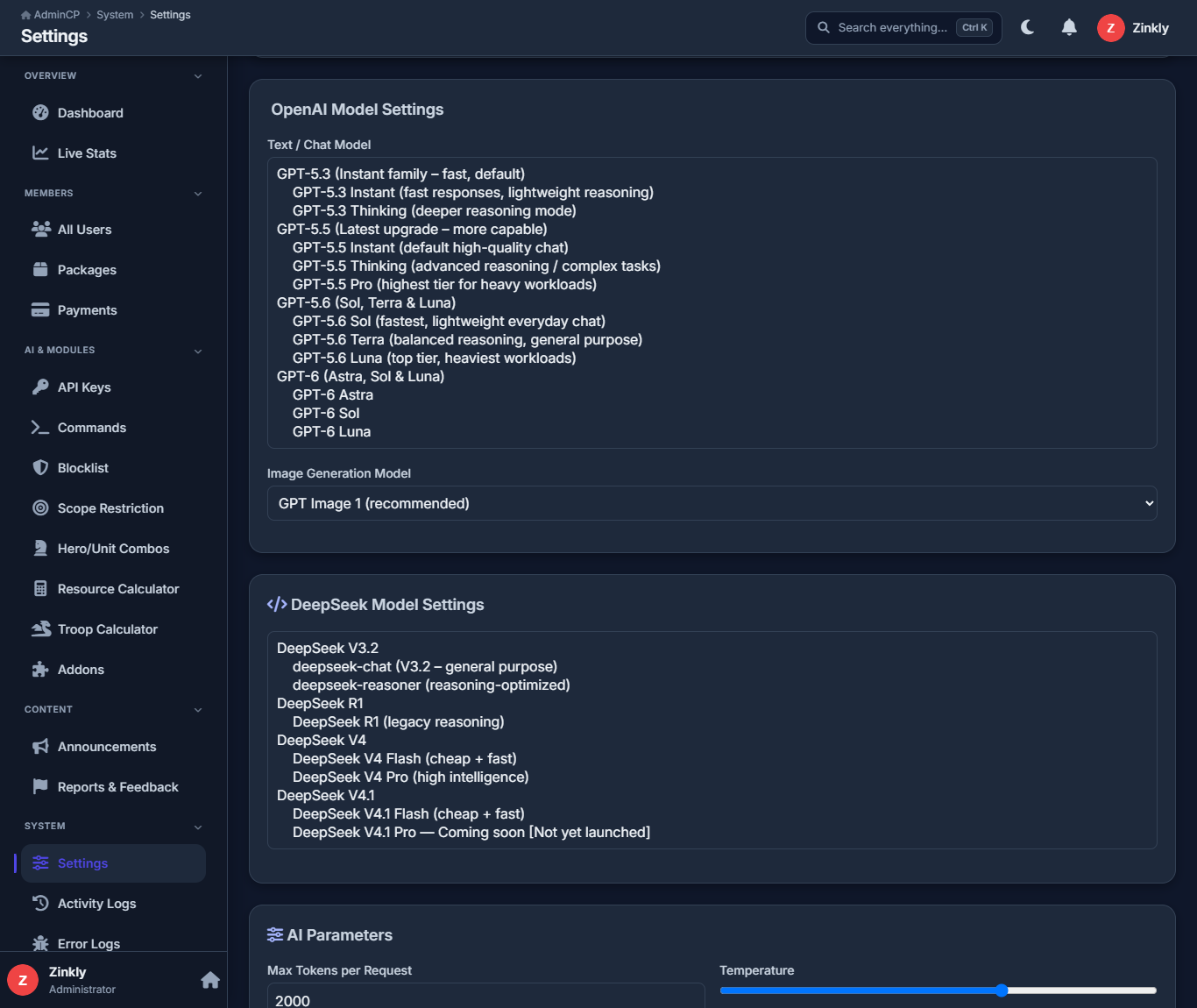The height and width of the screenshot is (1008, 1197).
Task: Open Image Generation Model dropdown
Action: pyautogui.click(x=712, y=503)
